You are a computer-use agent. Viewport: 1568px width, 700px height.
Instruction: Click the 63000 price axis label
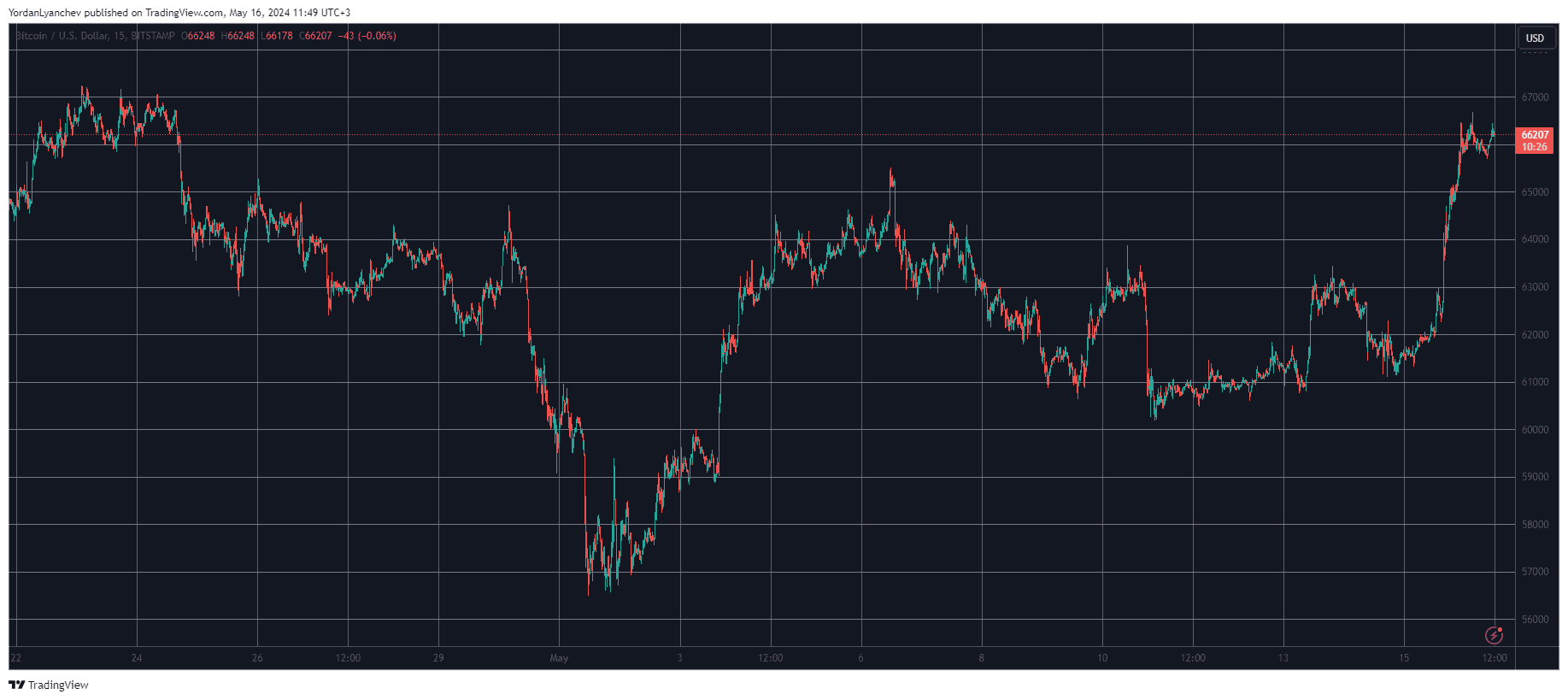[x=1535, y=287]
